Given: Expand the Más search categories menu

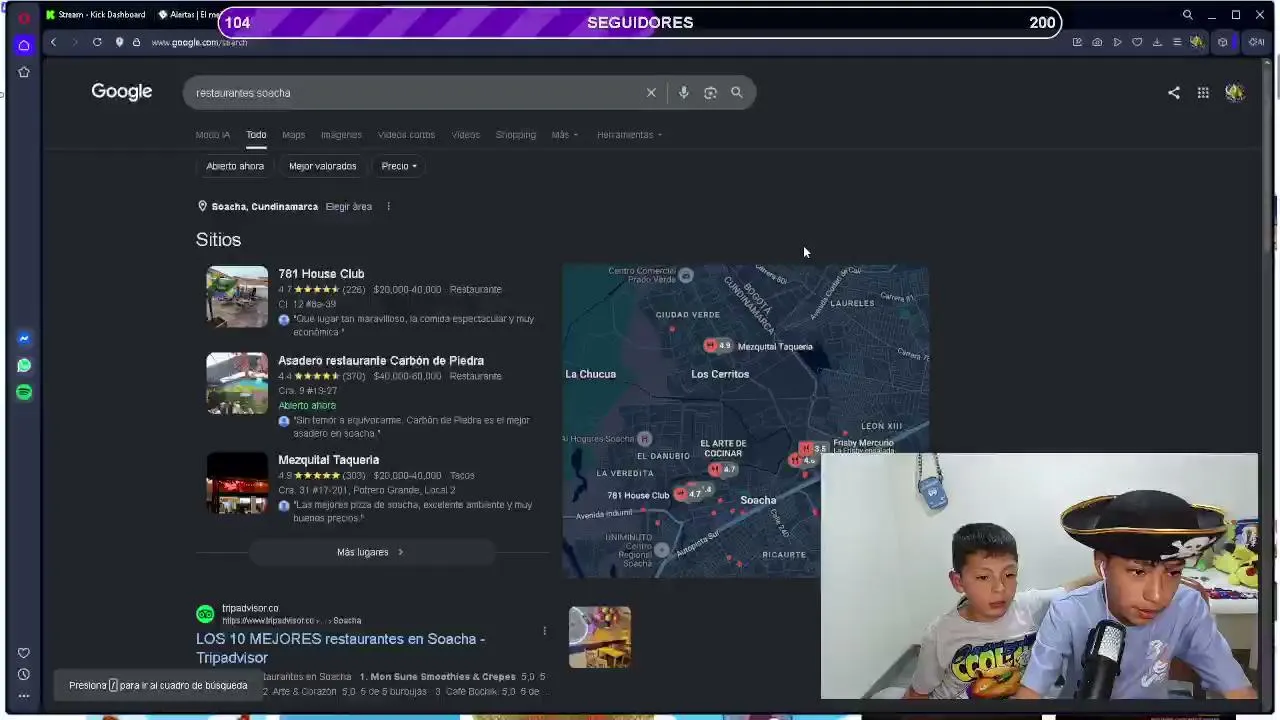Looking at the screenshot, I should [x=564, y=135].
